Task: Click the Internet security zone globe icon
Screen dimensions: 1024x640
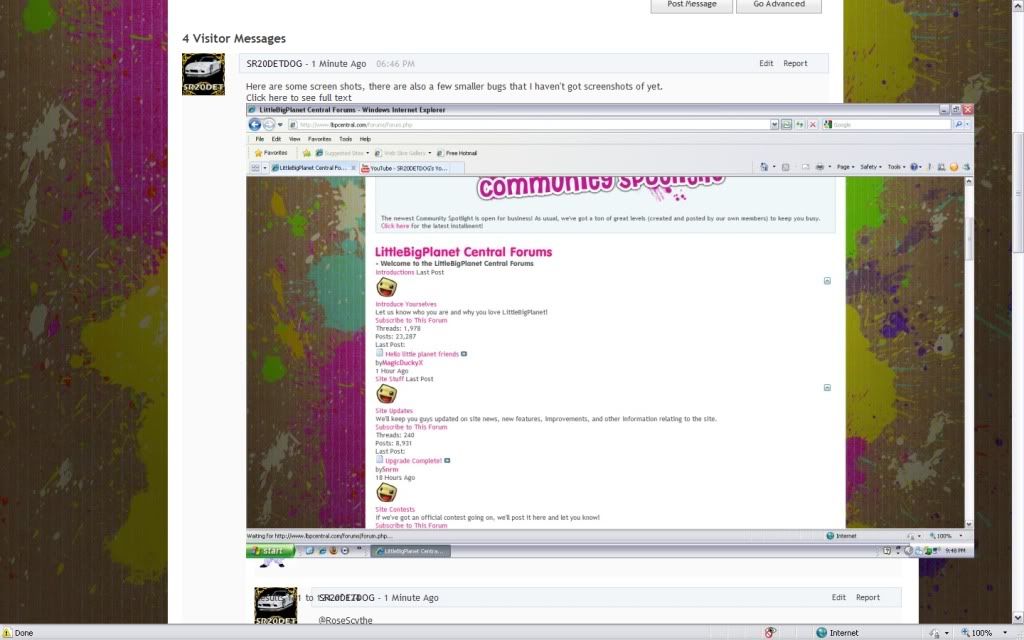Action: click(x=822, y=632)
